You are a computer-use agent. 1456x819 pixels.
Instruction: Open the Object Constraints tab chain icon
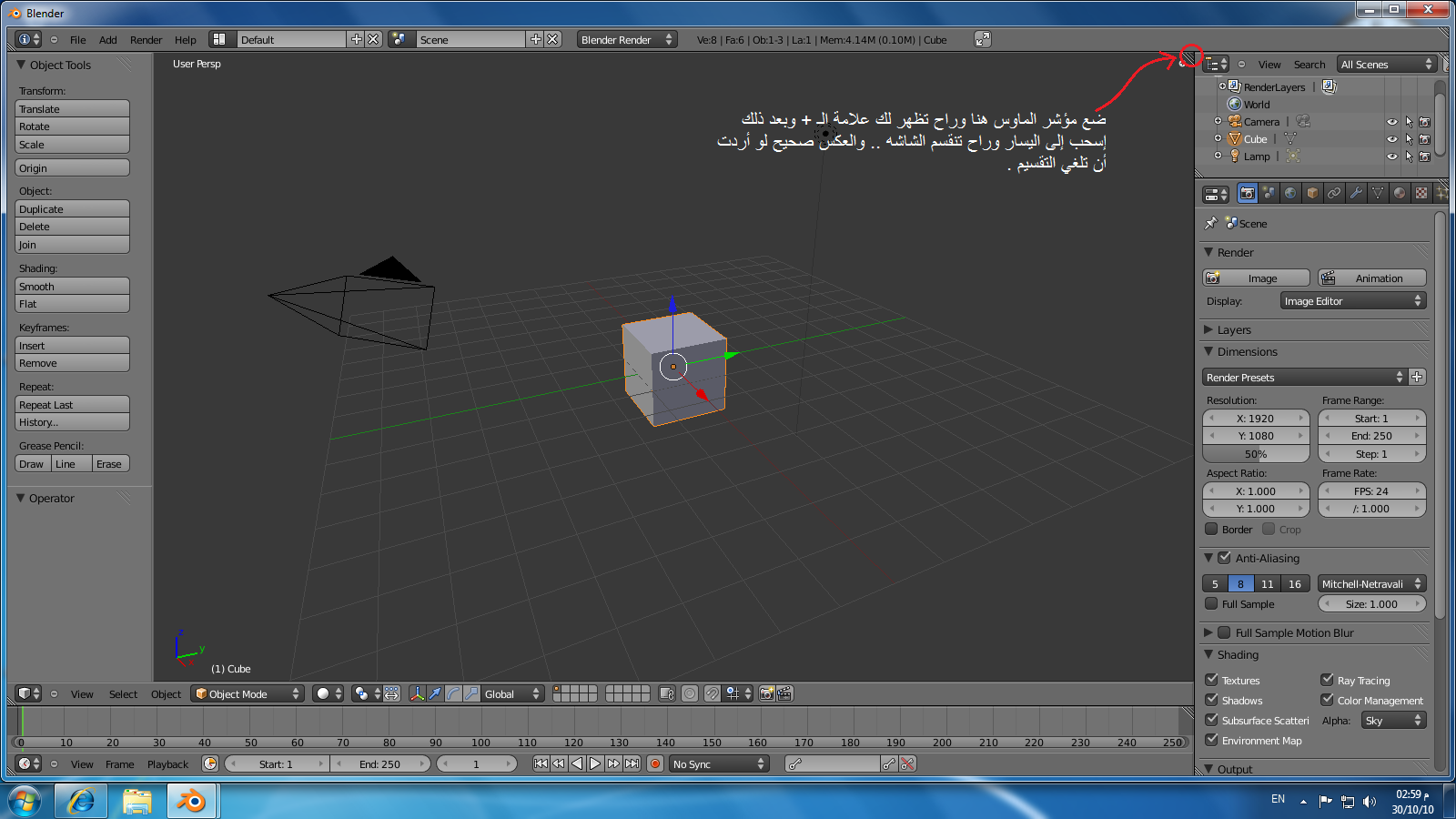point(1334,193)
